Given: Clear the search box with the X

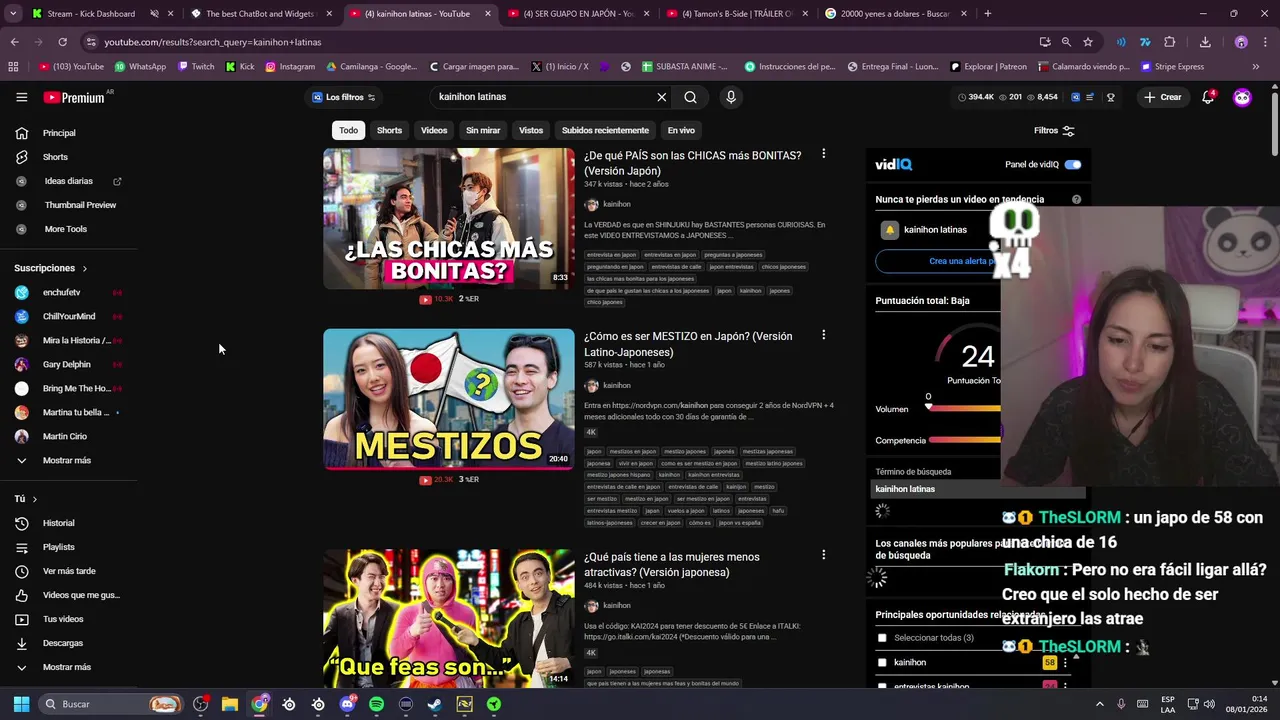Looking at the screenshot, I should pyautogui.click(x=661, y=97).
